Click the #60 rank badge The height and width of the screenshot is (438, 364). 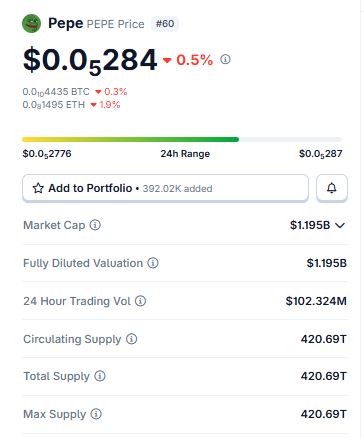pyautogui.click(x=165, y=24)
